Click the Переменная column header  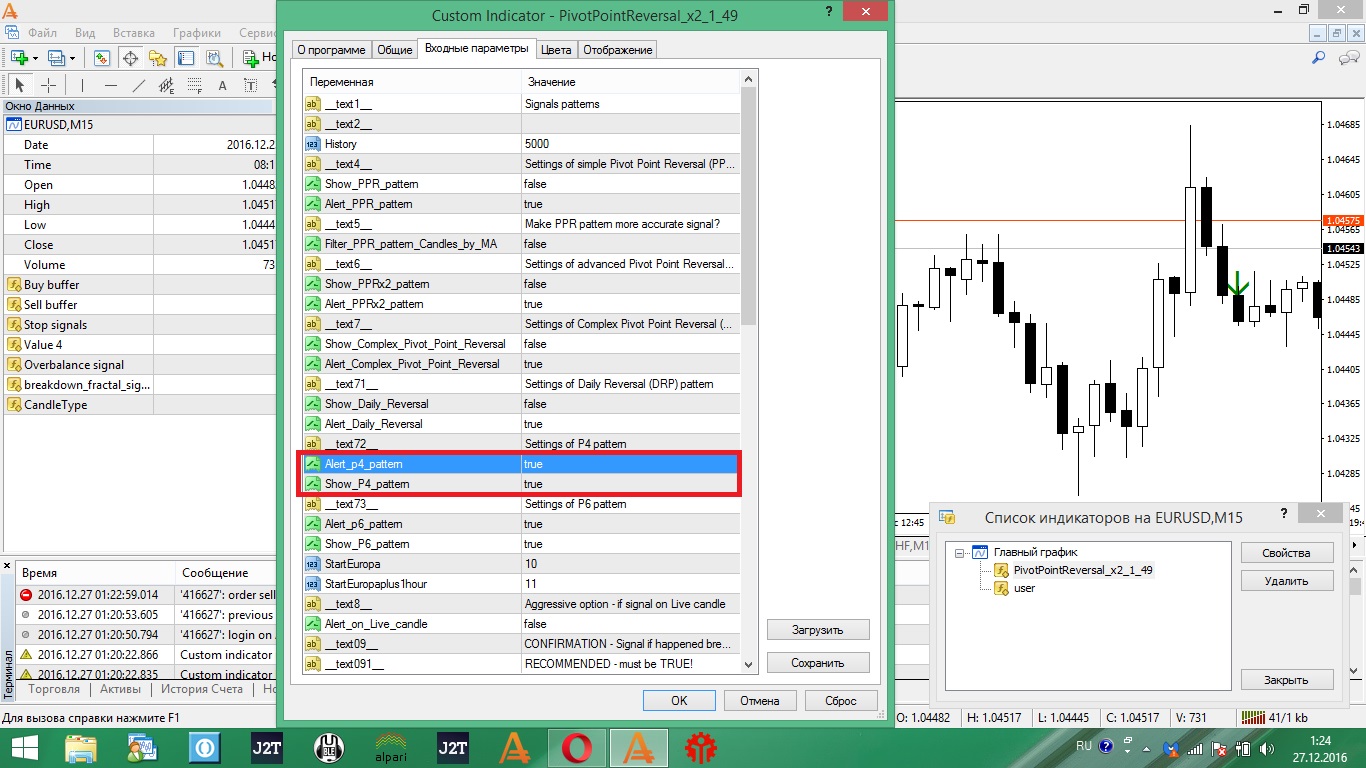click(x=412, y=81)
